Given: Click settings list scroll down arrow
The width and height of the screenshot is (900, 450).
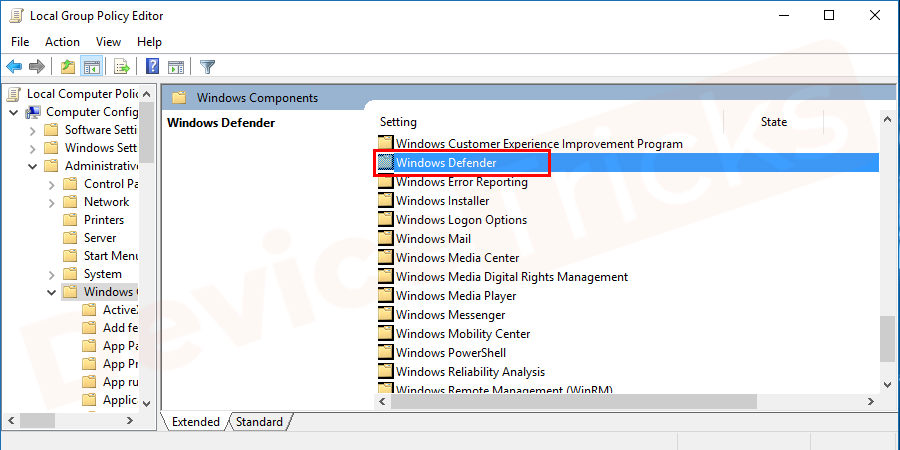Looking at the screenshot, I should point(887,385).
